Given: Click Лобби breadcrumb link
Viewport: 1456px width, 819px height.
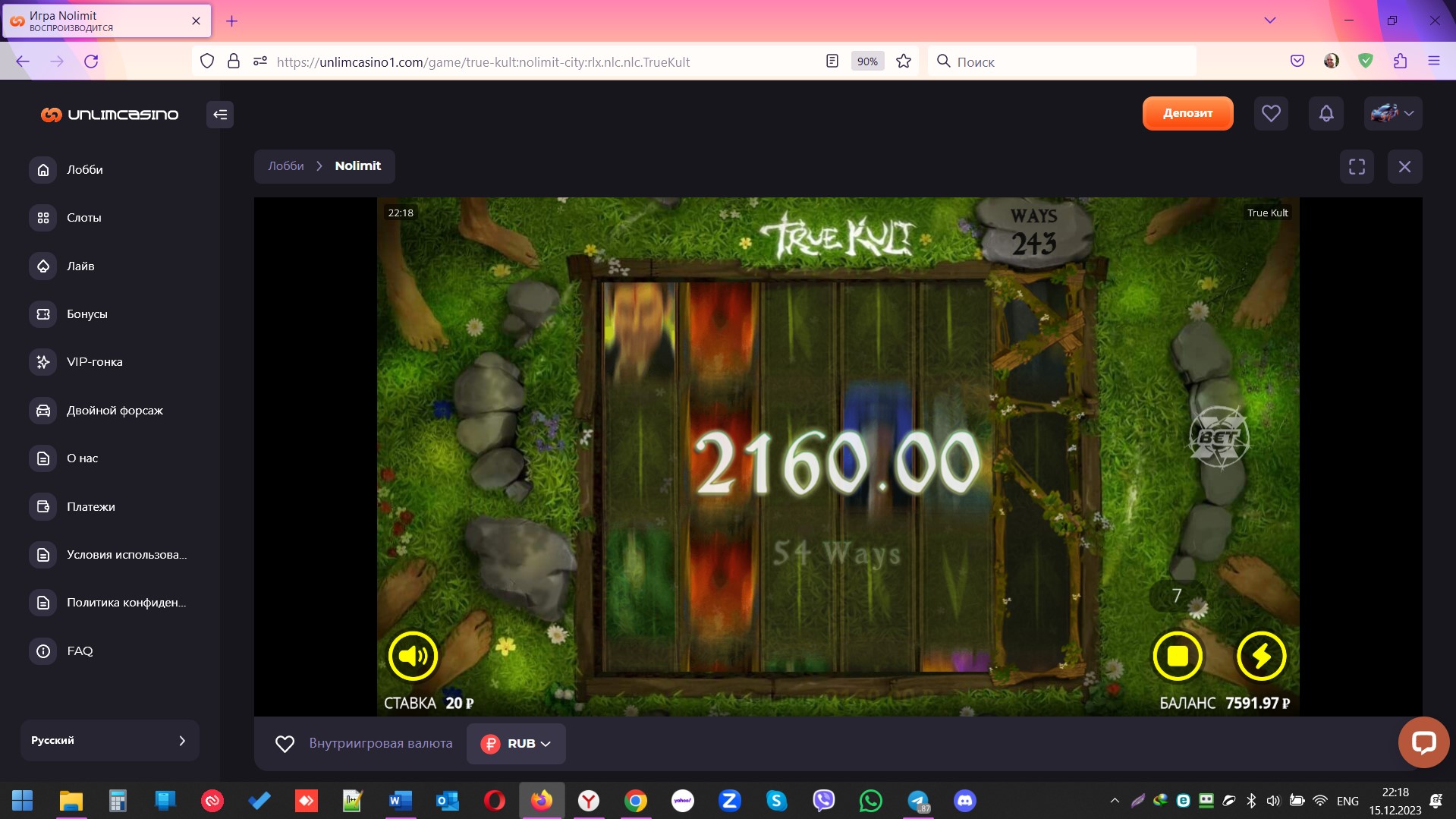Looking at the screenshot, I should tap(286, 166).
